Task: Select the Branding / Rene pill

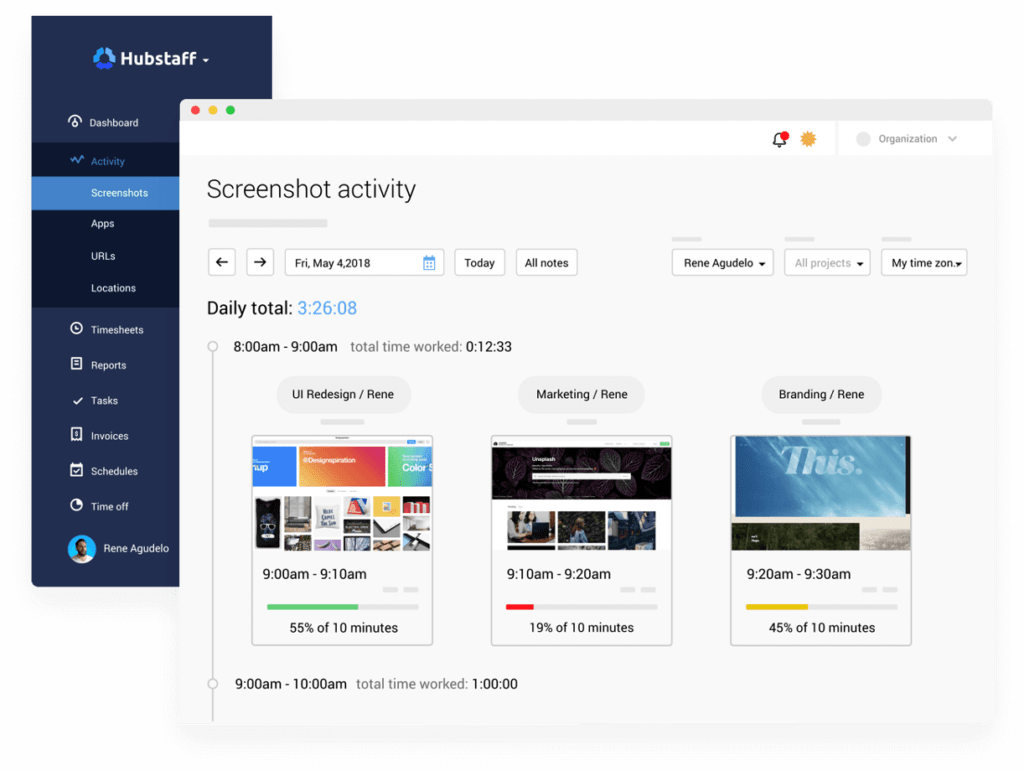Action: [x=822, y=394]
